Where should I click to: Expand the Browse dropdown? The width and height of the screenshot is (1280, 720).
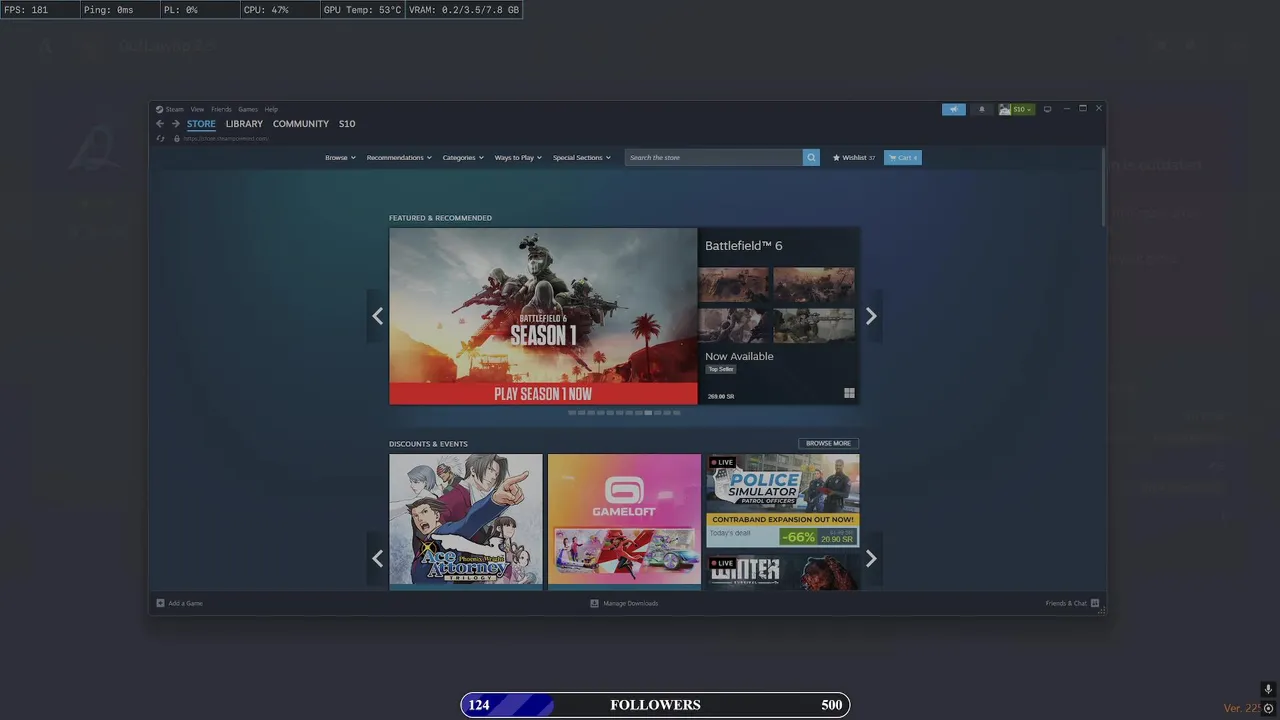click(x=340, y=157)
